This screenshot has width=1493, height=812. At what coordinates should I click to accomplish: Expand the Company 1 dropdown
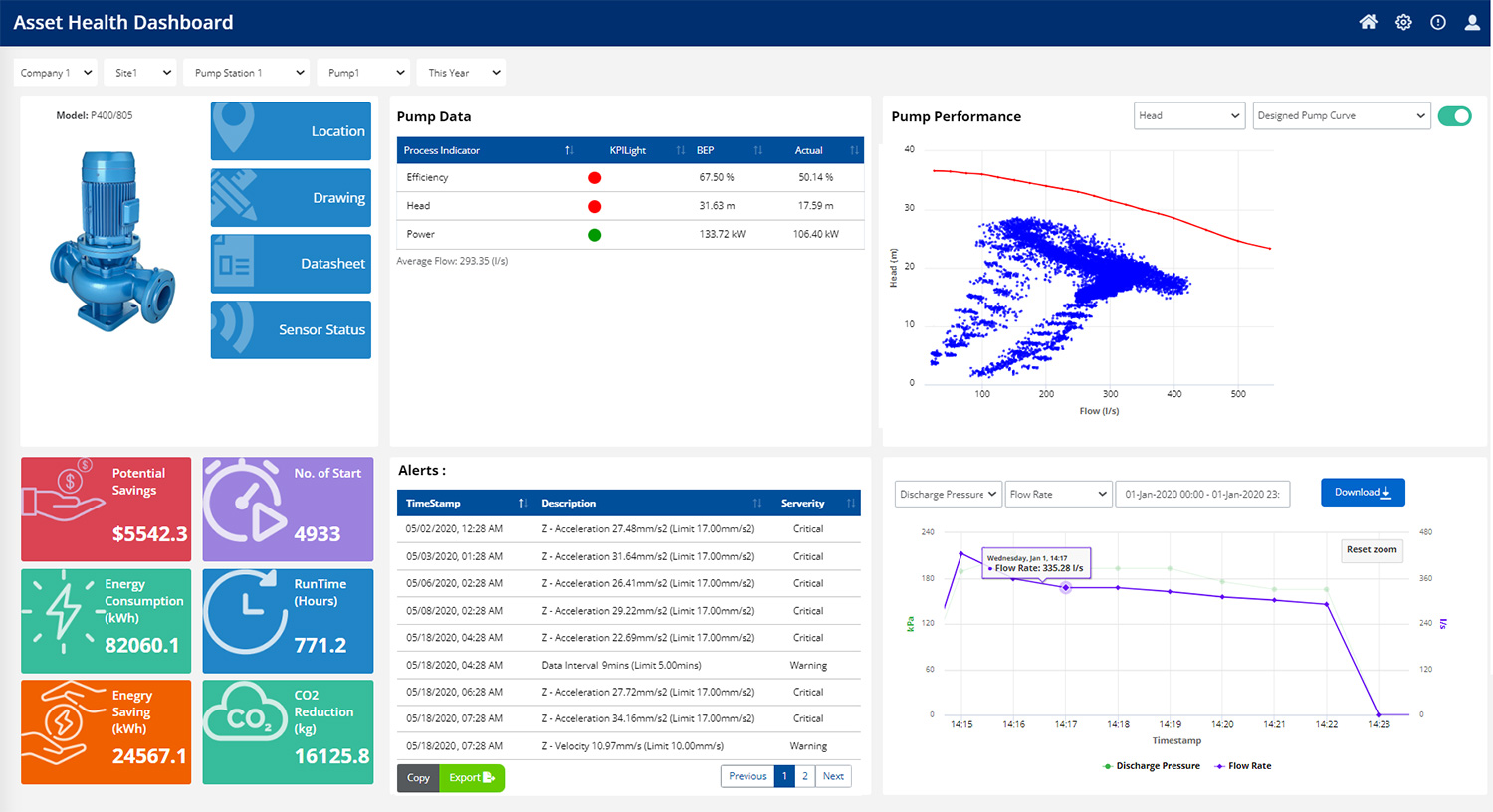coord(56,73)
